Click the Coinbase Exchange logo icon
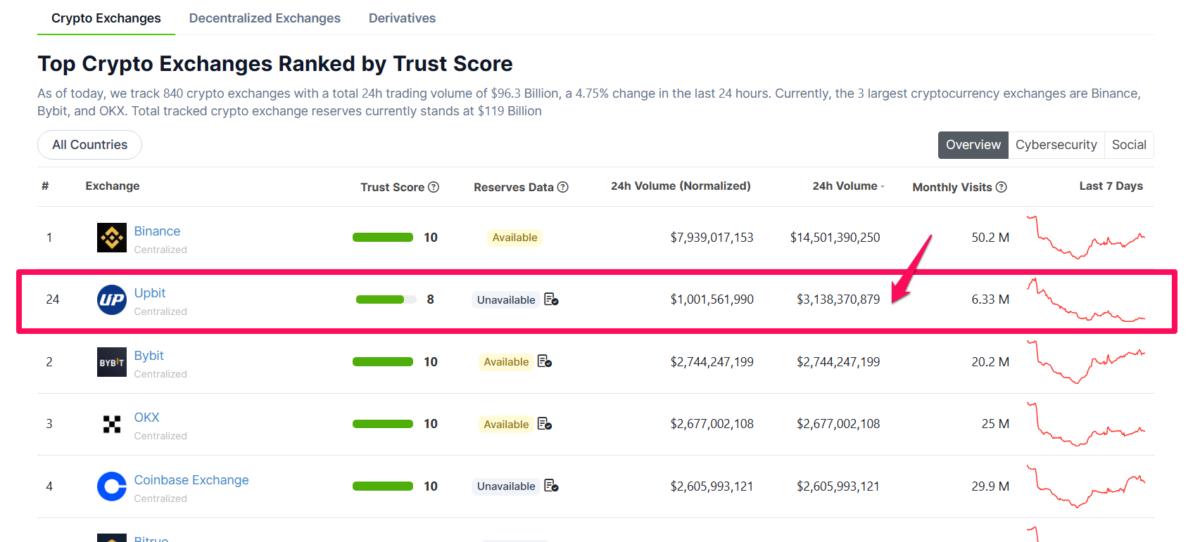 112,487
